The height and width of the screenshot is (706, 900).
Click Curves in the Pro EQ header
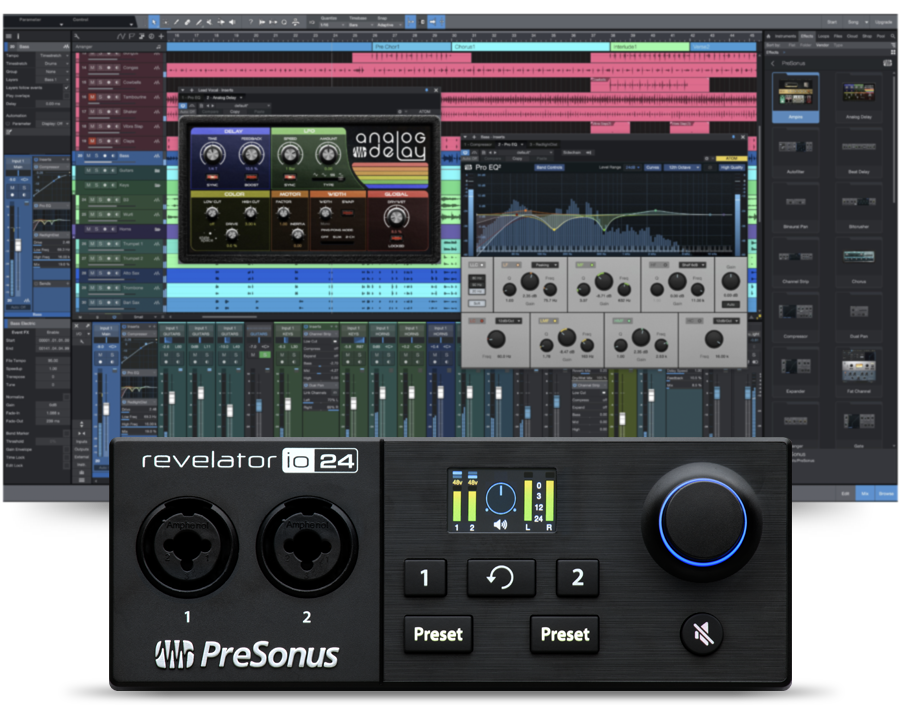click(653, 168)
